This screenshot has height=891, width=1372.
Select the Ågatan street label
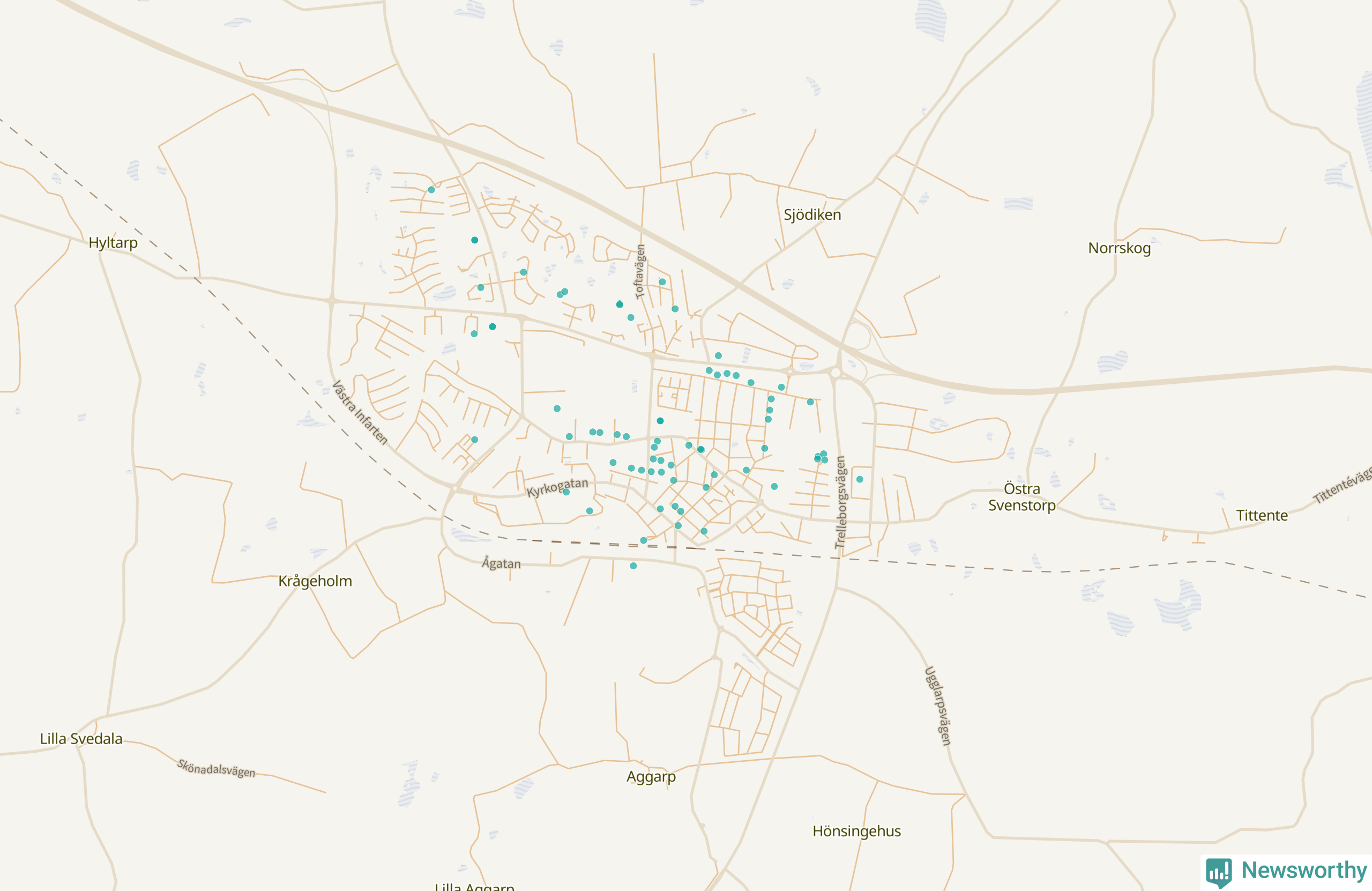pyautogui.click(x=501, y=563)
